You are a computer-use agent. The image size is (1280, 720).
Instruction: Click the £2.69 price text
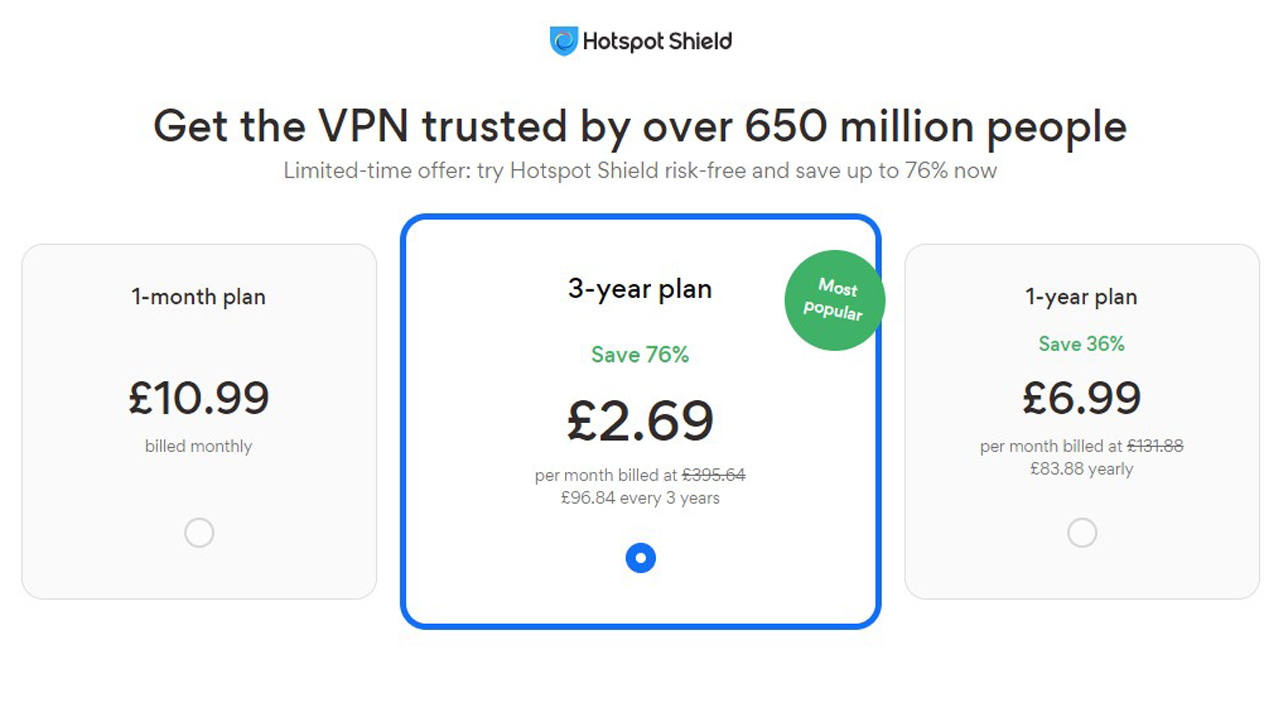coord(640,420)
